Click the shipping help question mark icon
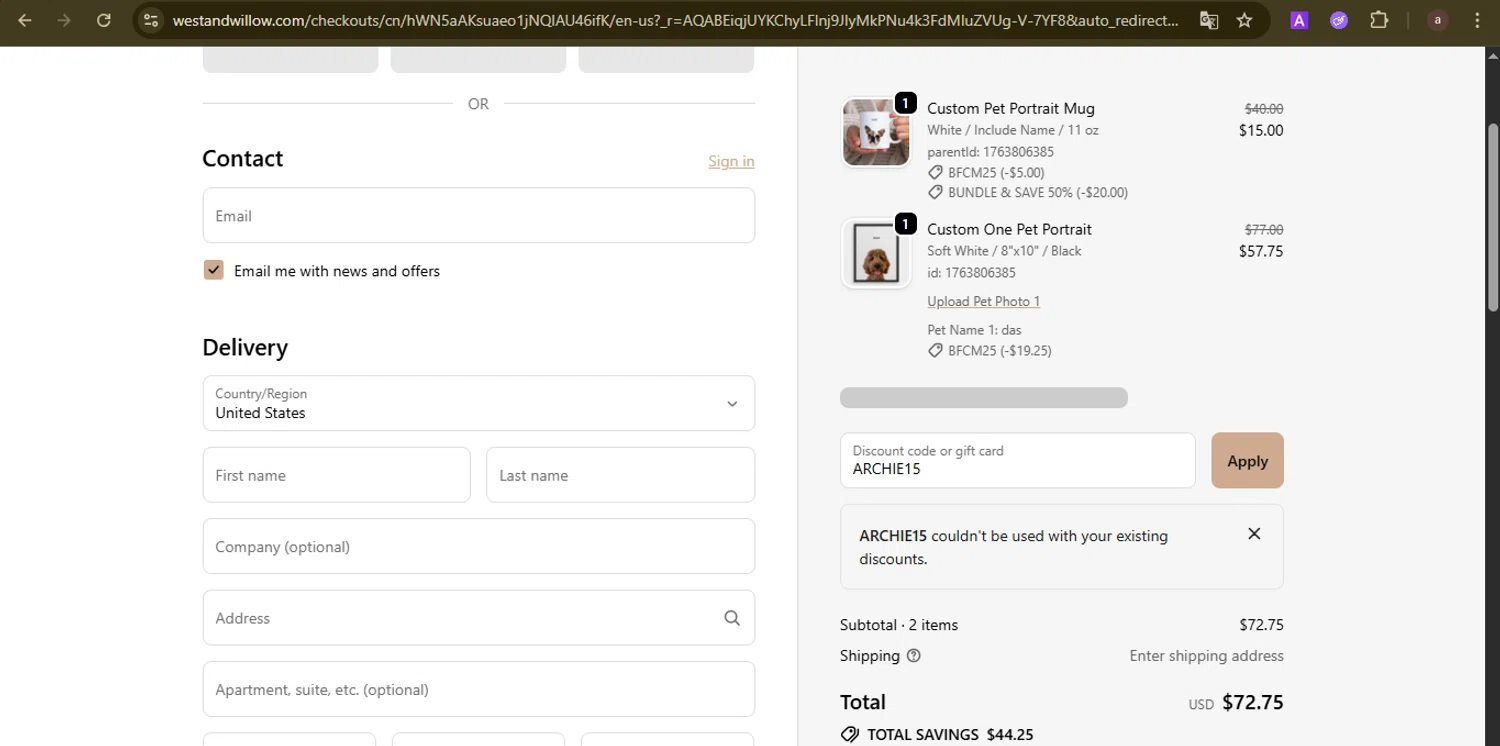Viewport: 1500px width, 746px height. [913, 656]
